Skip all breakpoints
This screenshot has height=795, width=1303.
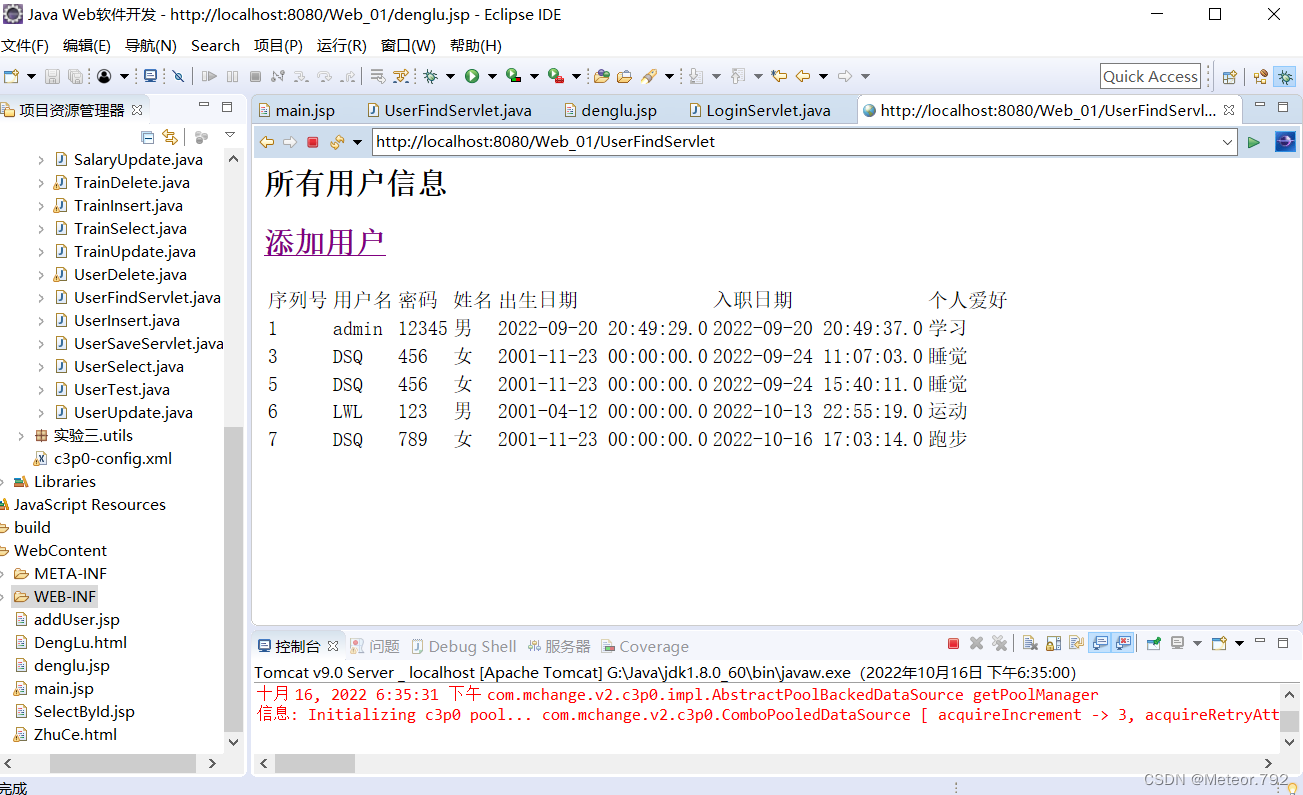pos(177,76)
